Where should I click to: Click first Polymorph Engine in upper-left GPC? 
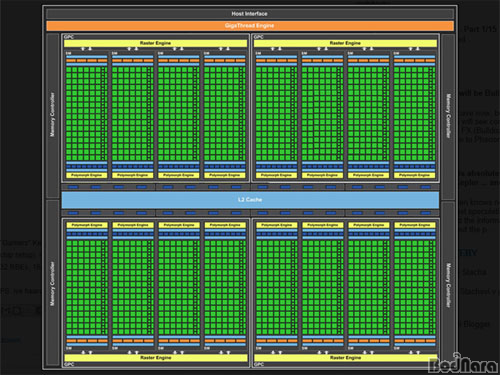tap(87, 175)
